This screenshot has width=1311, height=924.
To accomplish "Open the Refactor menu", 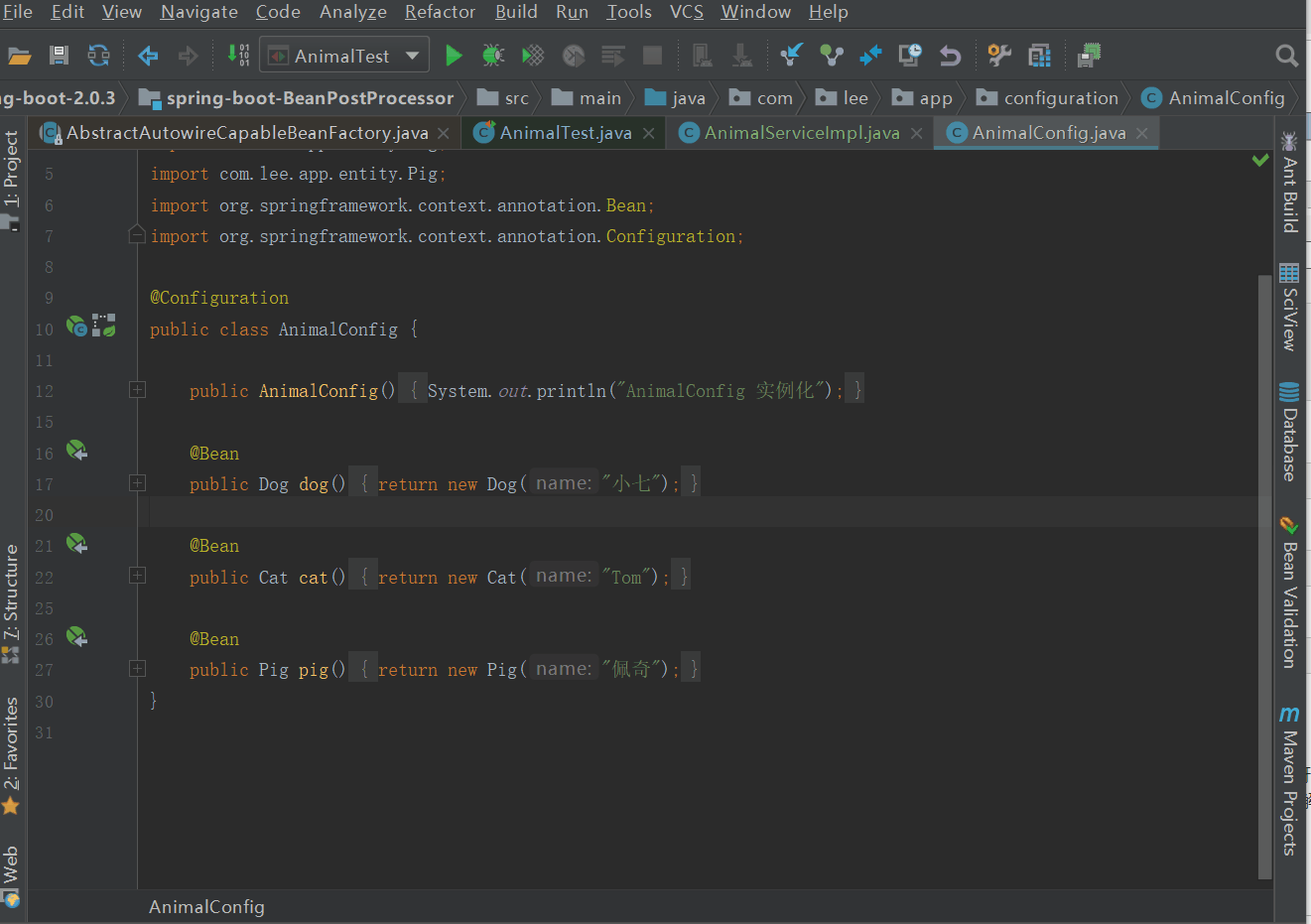I will pos(440,12).
